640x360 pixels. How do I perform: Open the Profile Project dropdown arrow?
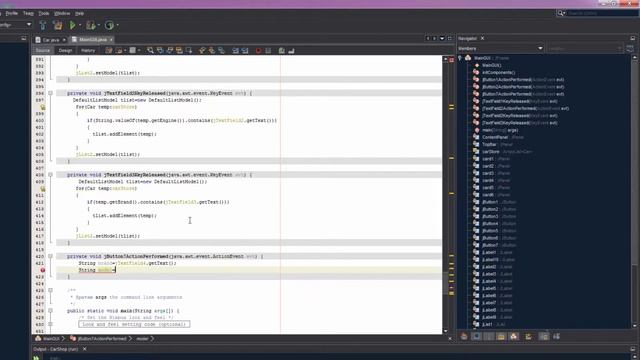(118, 25)
